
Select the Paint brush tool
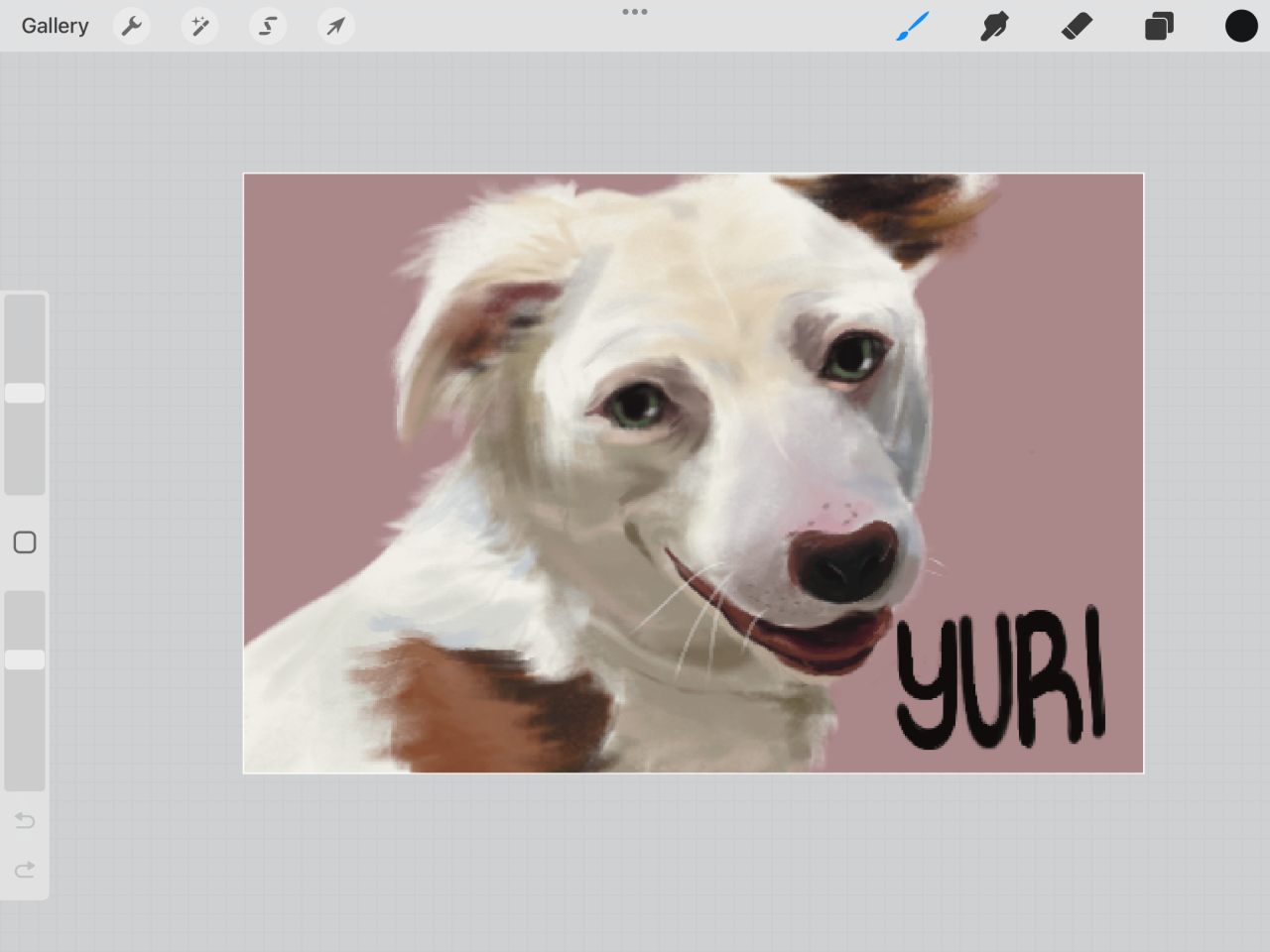coord(912,26)
